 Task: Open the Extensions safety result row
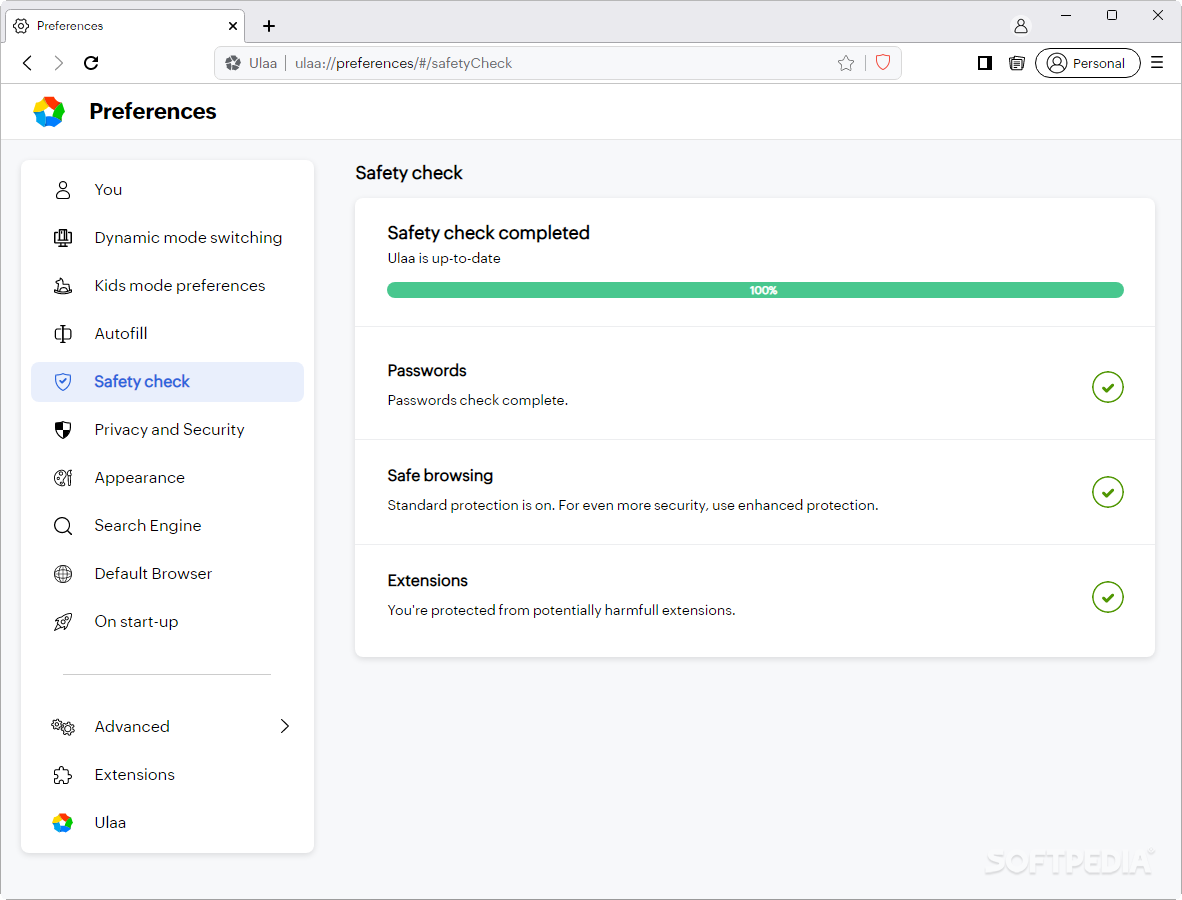[x=755, y=600]
